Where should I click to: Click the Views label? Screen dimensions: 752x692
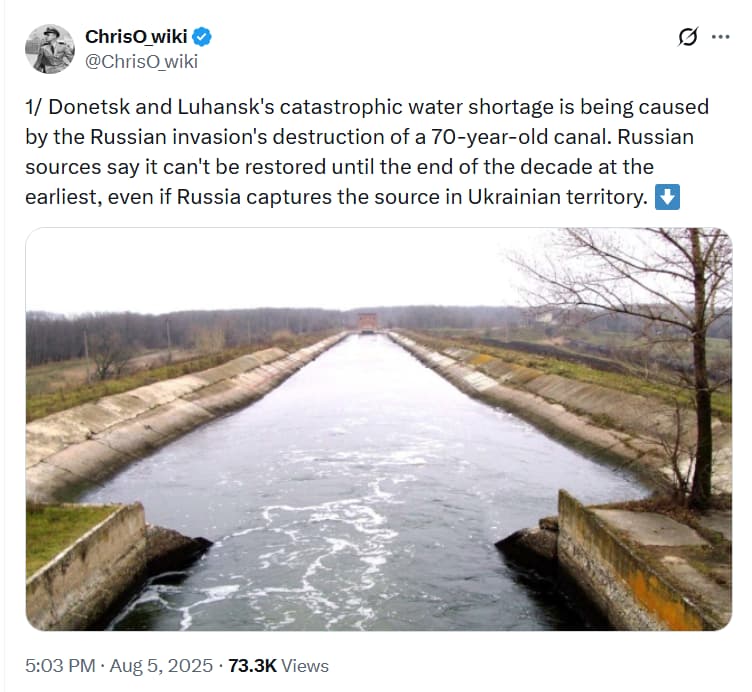305,666
